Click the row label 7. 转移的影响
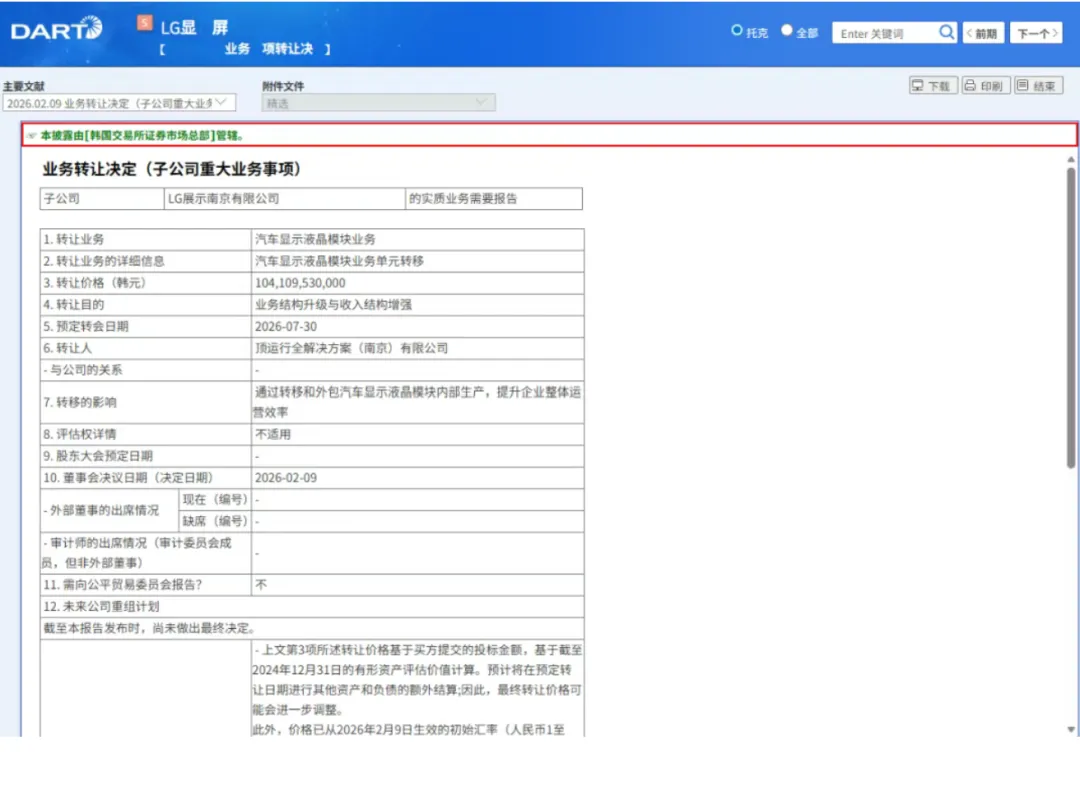This screenshot has height=787, width=1080. tap(80, 402)
